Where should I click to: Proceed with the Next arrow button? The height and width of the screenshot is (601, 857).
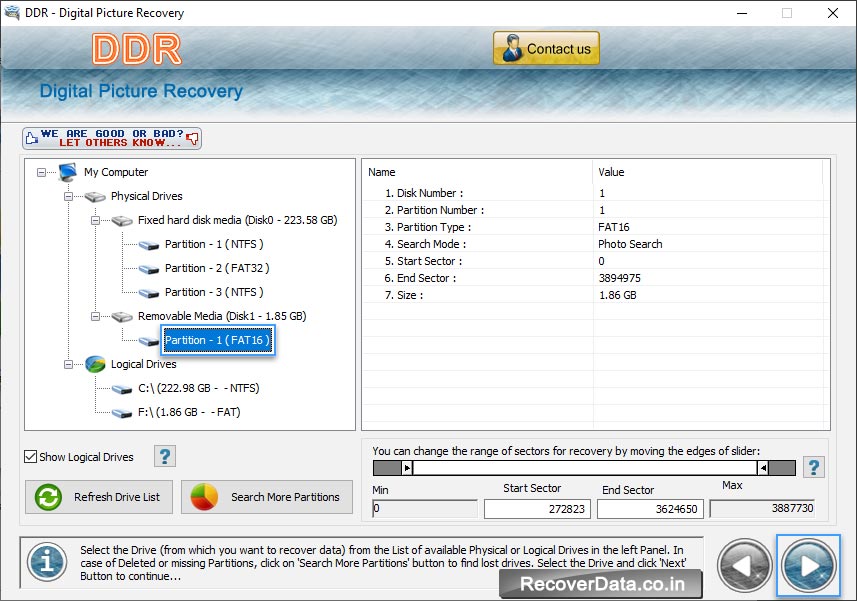point(808,565)
